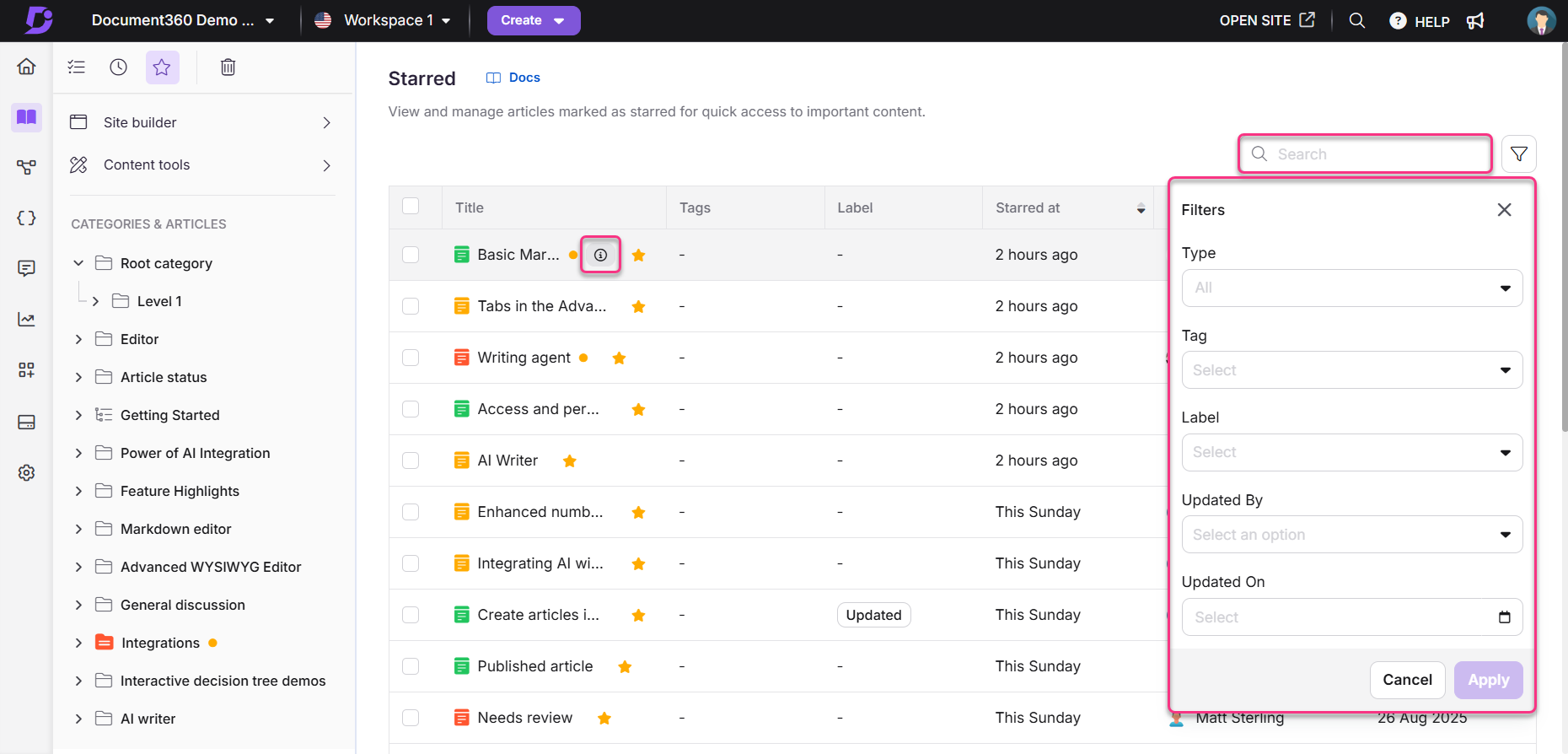Open the Recycle bin trash icon

228,67
